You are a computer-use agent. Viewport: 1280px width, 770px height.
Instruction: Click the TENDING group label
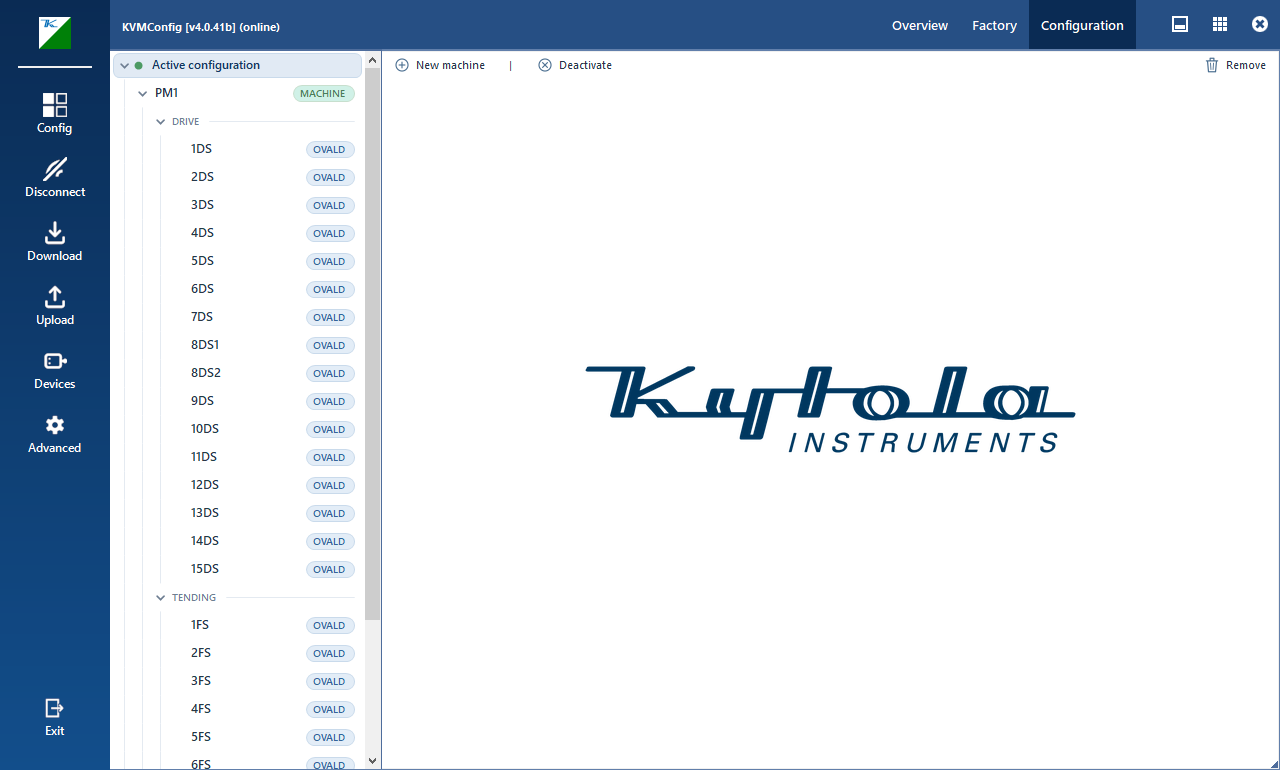[x=194, y=598]
